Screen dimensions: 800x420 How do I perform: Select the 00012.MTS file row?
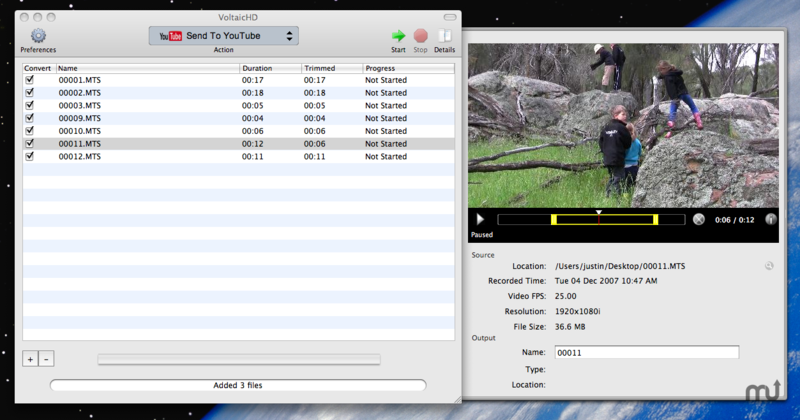[x=238, y=157]
